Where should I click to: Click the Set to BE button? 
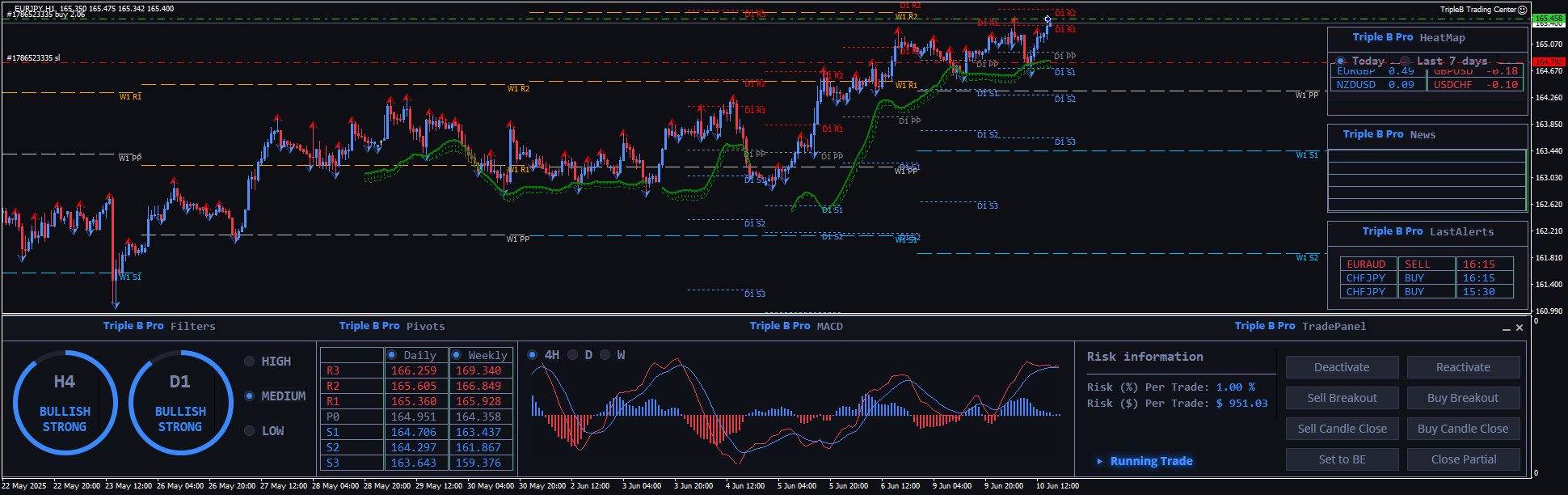tap(1342, 459)
